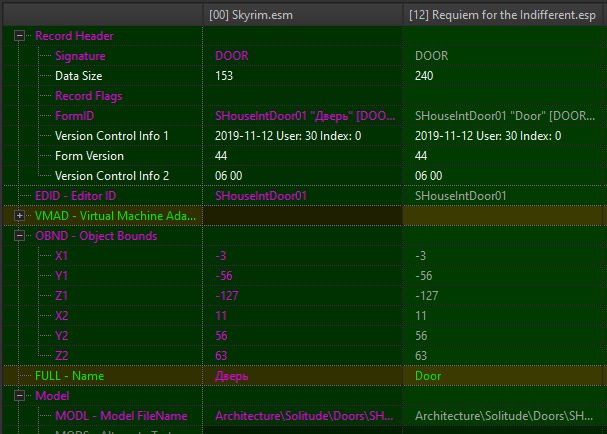
Task: Click the SHouseIntDoor01 "Door" FormID cell
Action: click(x=505, y=116)
